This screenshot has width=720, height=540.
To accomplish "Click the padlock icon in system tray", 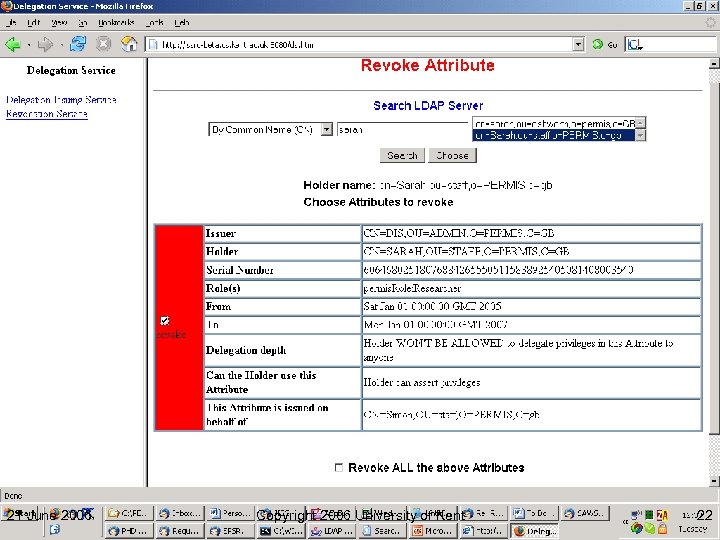I will [x=662, y=529].
